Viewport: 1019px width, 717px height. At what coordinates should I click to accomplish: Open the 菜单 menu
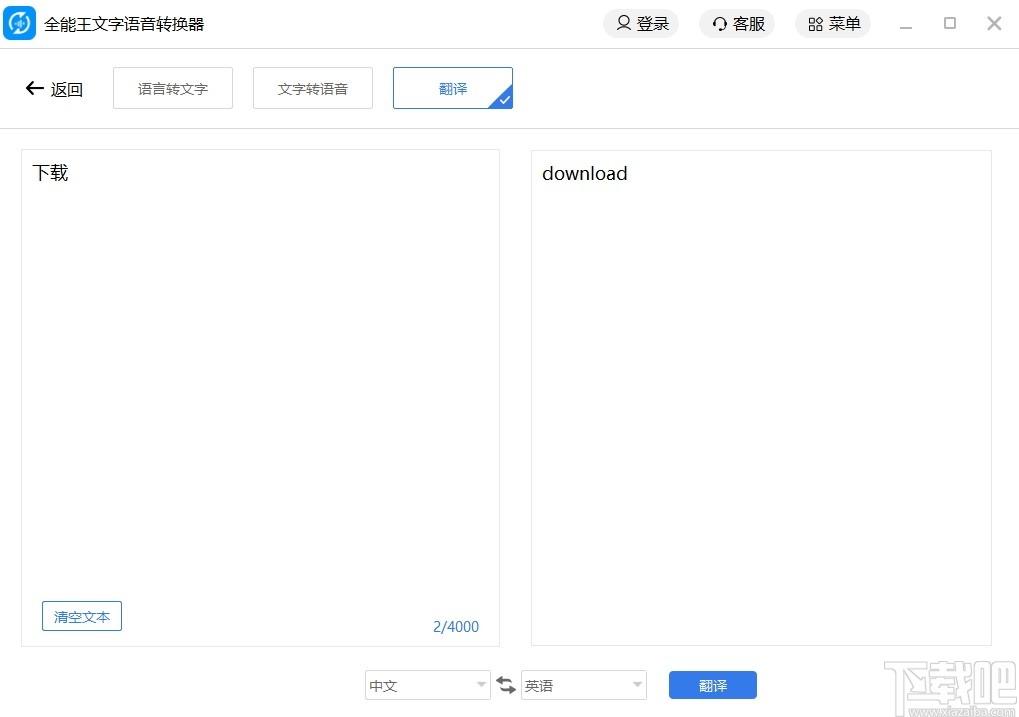[833, 24]
